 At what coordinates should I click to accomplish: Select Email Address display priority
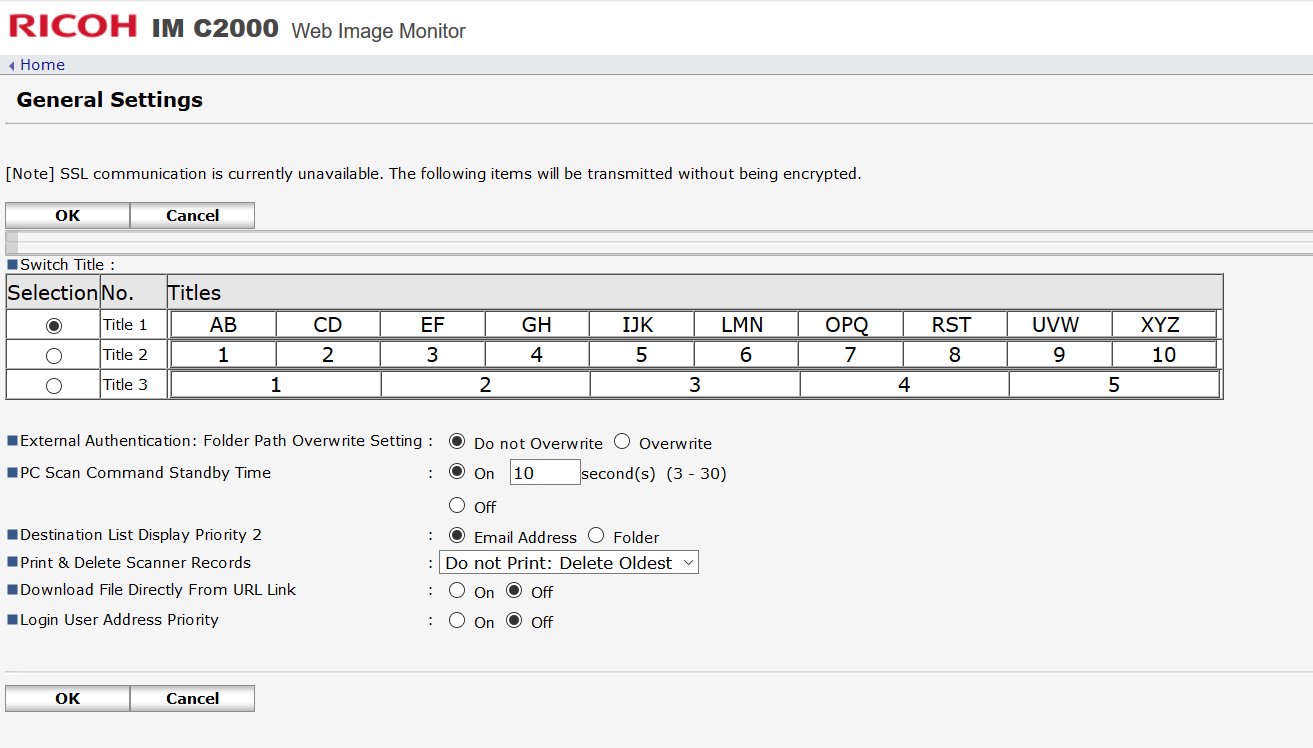[457, 536]
